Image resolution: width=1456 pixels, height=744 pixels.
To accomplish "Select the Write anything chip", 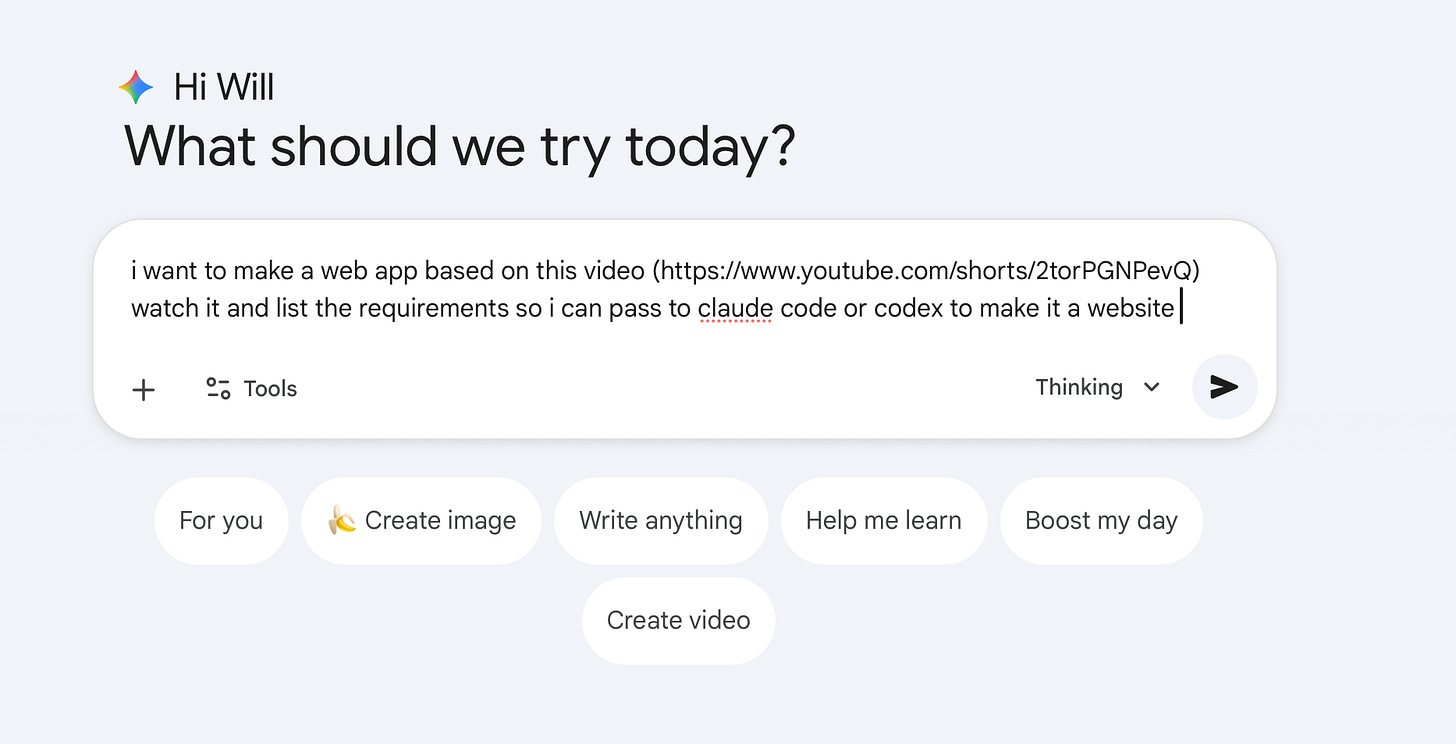I will click(661, 520).
